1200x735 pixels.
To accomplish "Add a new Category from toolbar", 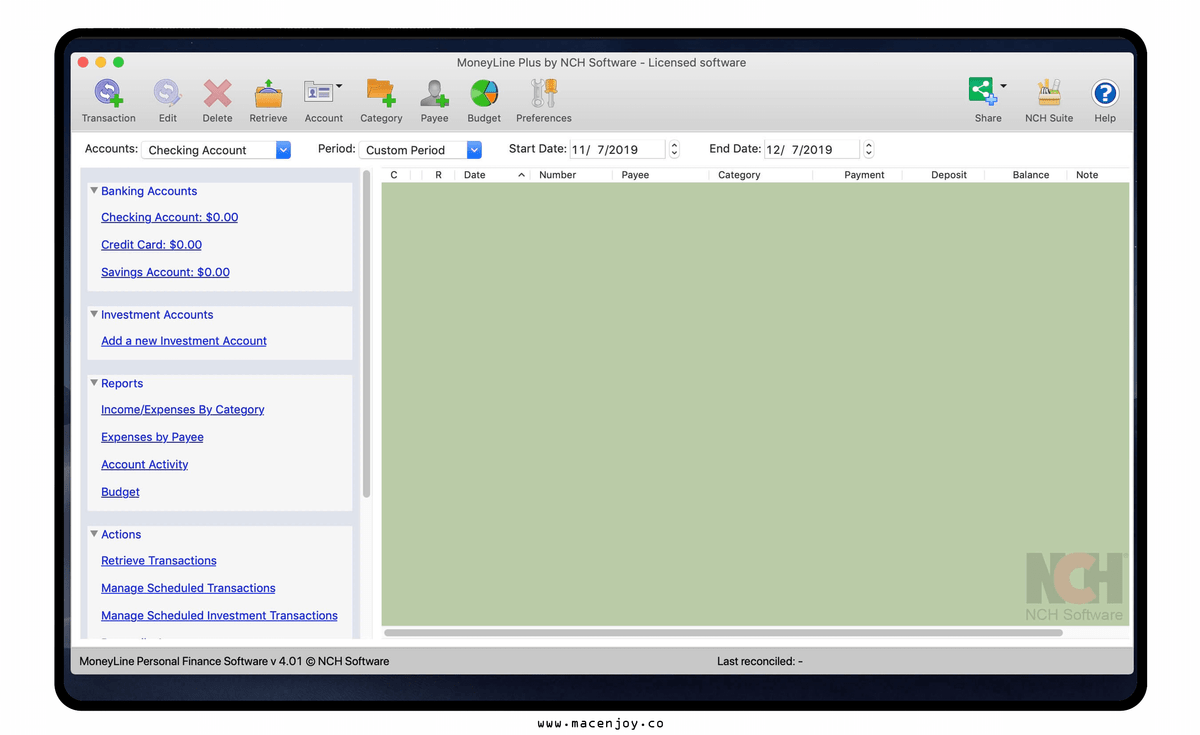I will (381, 101).
